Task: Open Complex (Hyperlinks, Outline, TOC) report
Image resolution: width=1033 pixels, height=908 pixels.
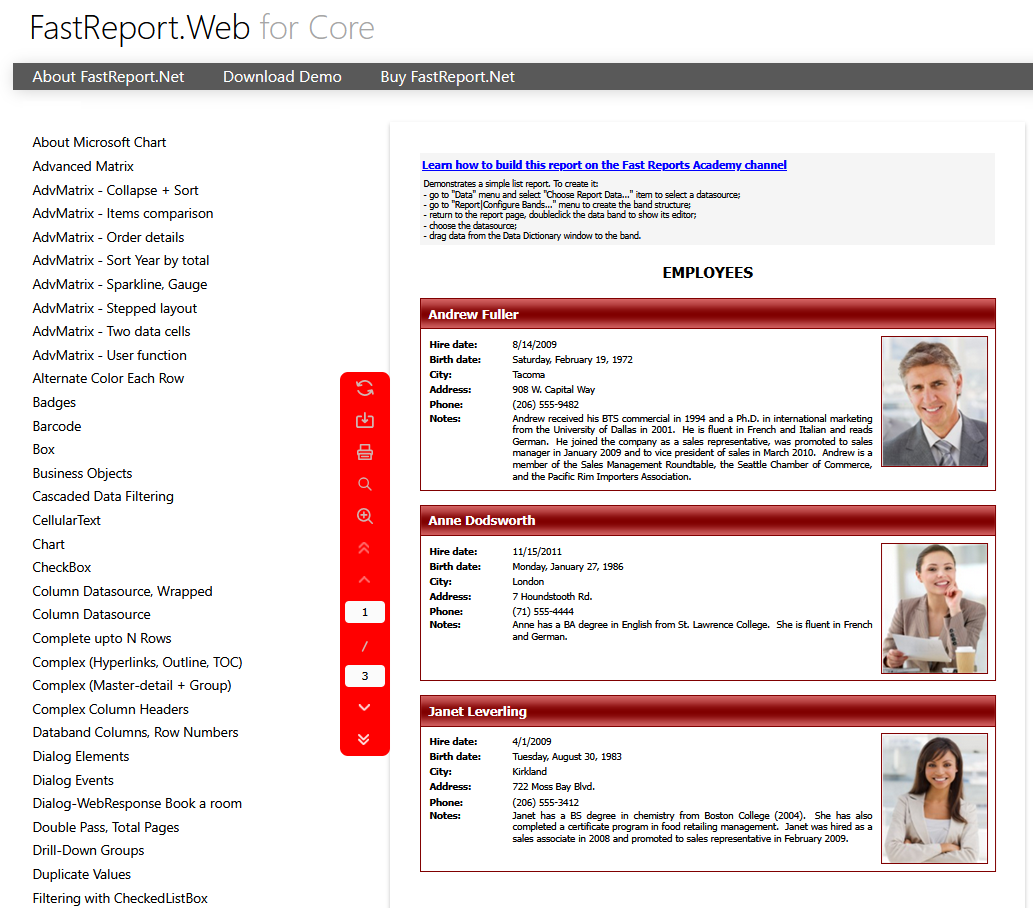Action: click(x=138, y=662)
